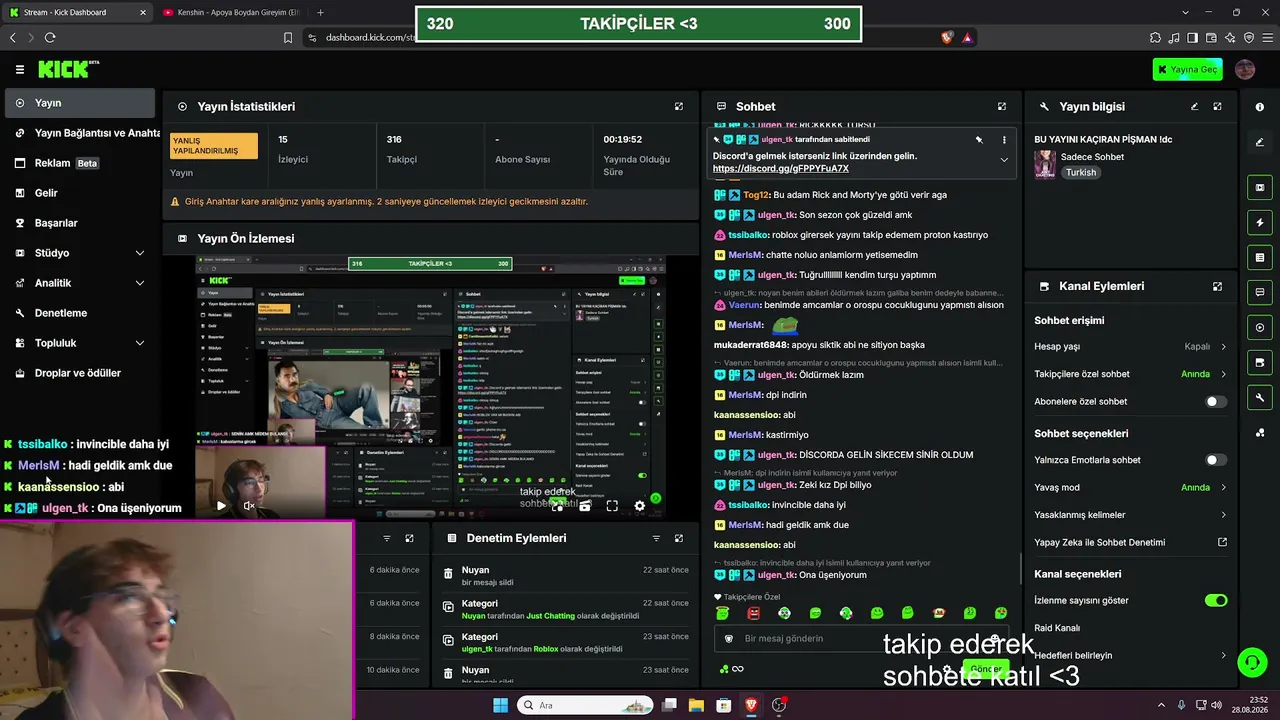
Task: Click the Turkish language tag
Action: pyautogui.click(x=1081, y=172)
